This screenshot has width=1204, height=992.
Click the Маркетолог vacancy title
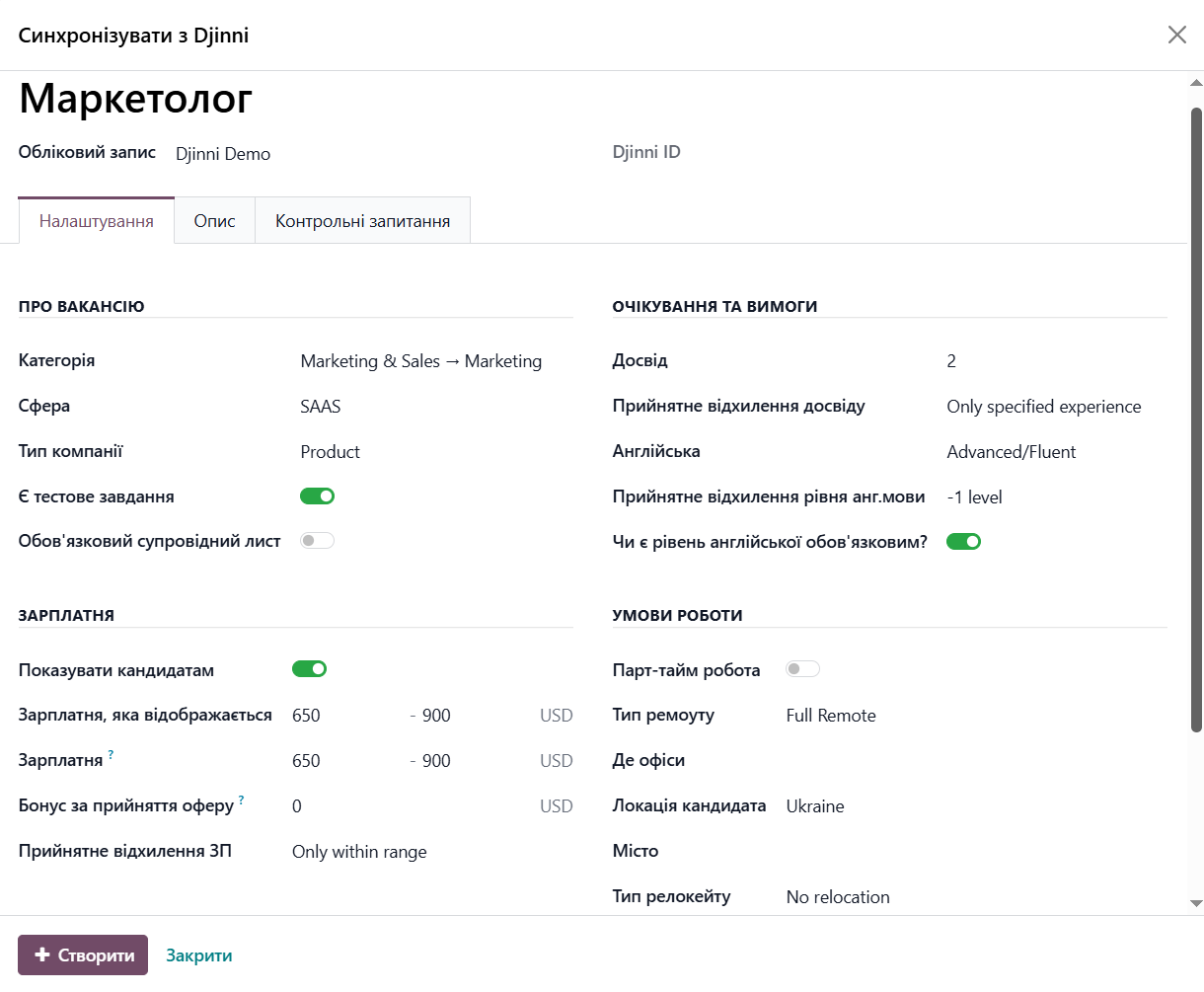point(135,98)
